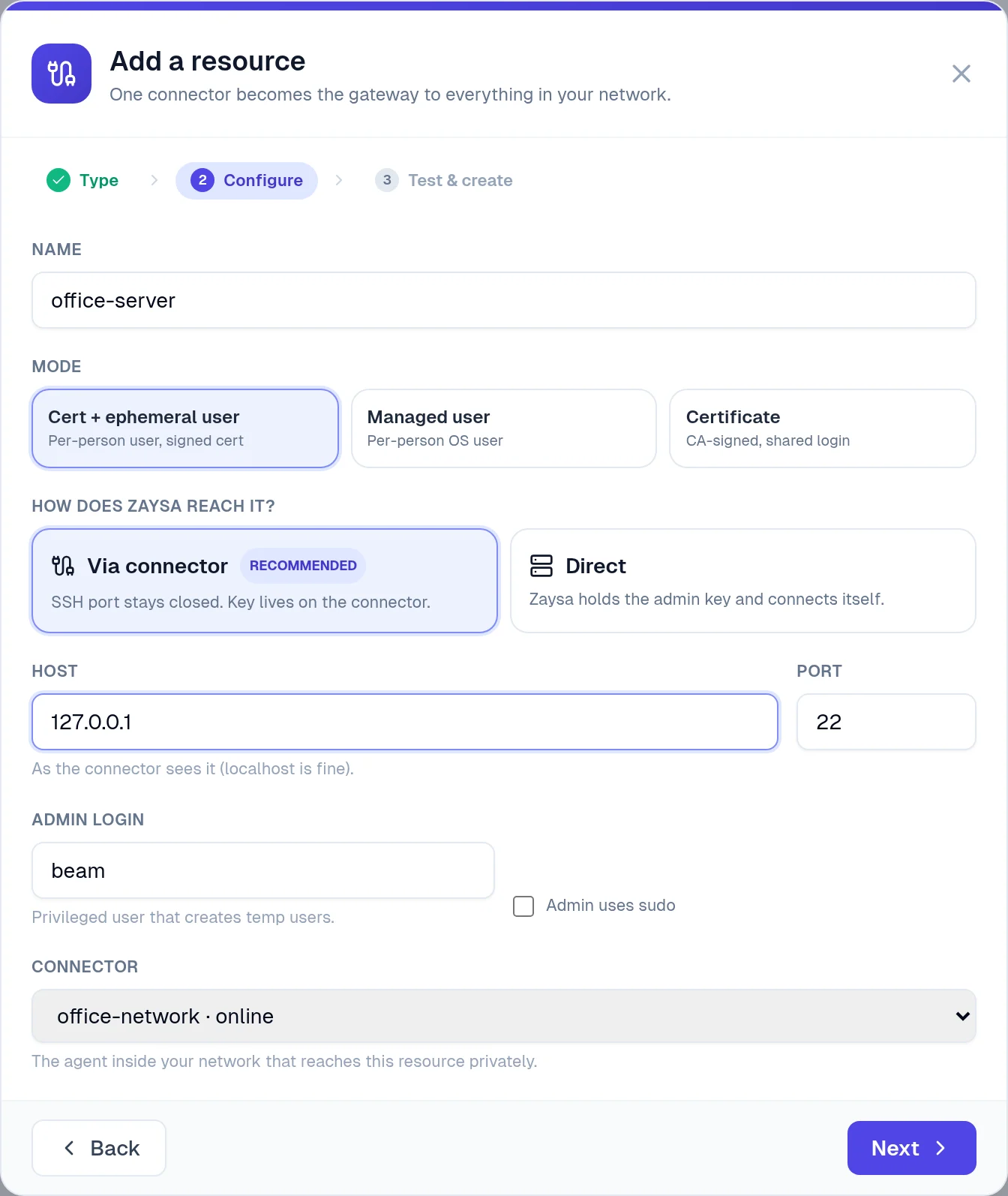This screenshot has height=1196, width=1008.
Task: Select the Configure step pill
Action: point(247,180)
